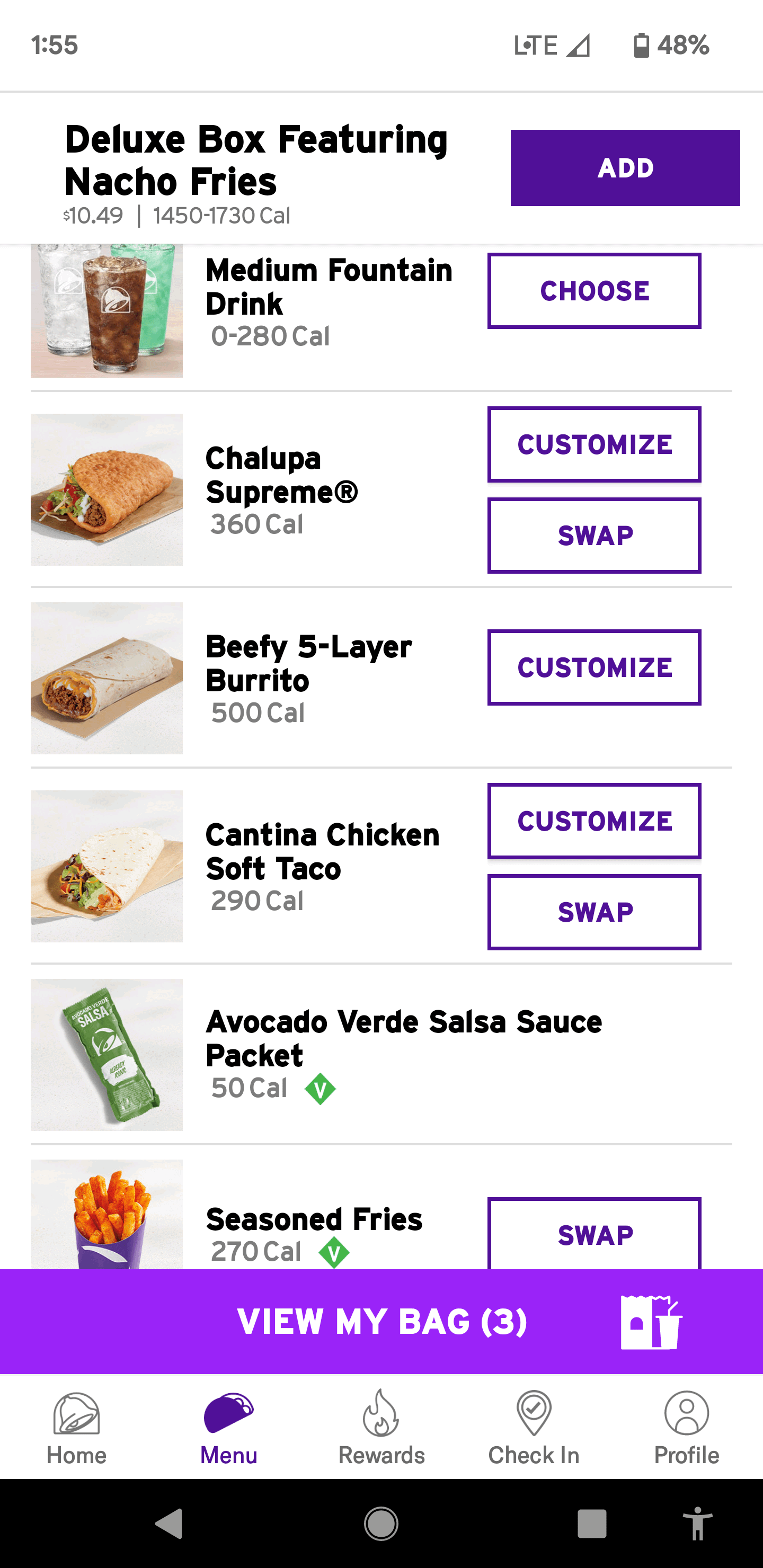Tap the Avocado Verde Salsa packet image

(x=107, y=1054)
